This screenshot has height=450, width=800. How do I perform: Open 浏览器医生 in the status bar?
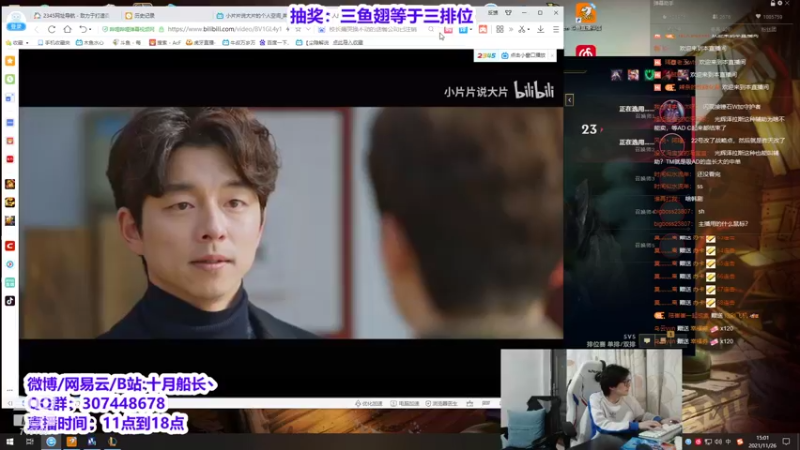coord(441,404)
